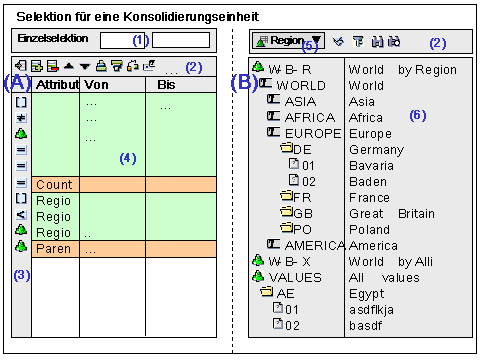Click the Von cell of the Paren row
This screenshot has width=480, height=360.
tap(113, 249)
